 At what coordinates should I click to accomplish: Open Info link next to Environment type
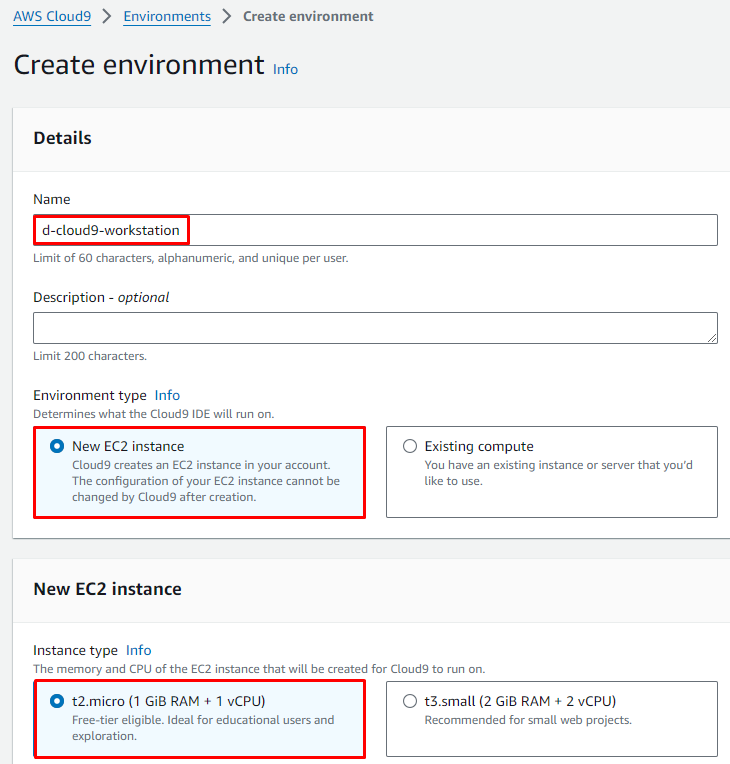click(167, 395)
